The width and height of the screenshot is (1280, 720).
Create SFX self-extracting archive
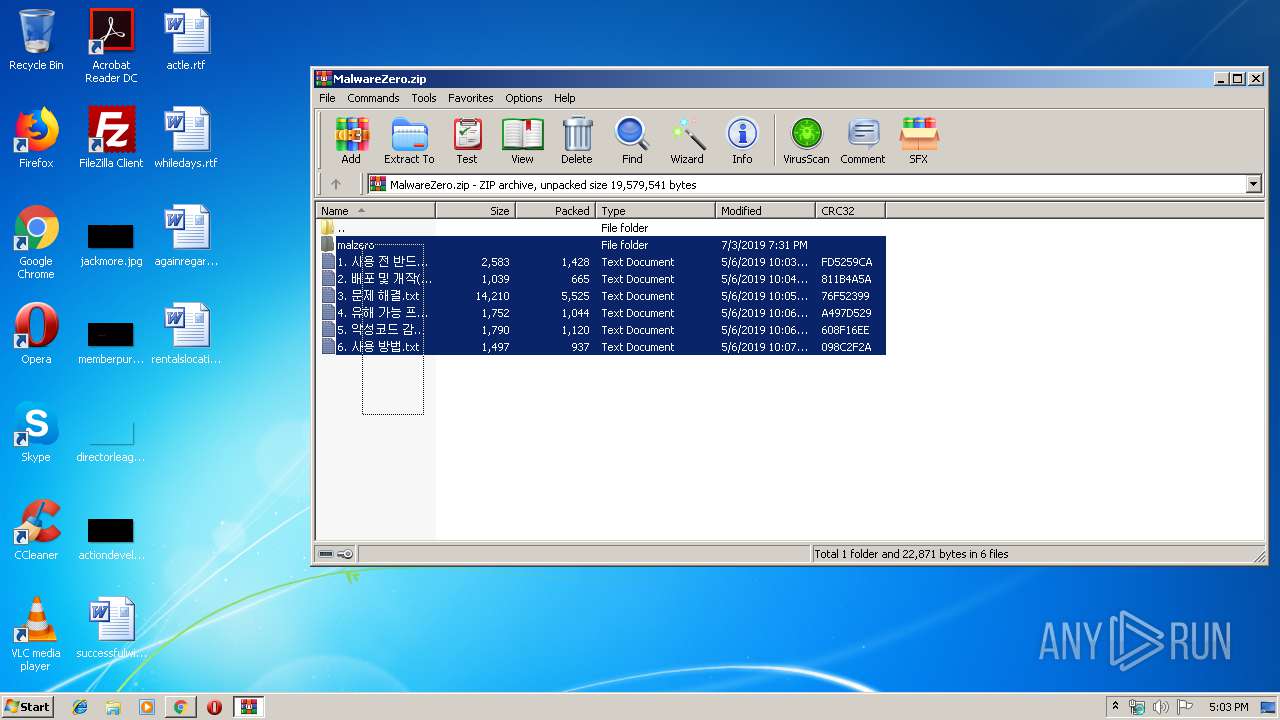click(918, 140)
